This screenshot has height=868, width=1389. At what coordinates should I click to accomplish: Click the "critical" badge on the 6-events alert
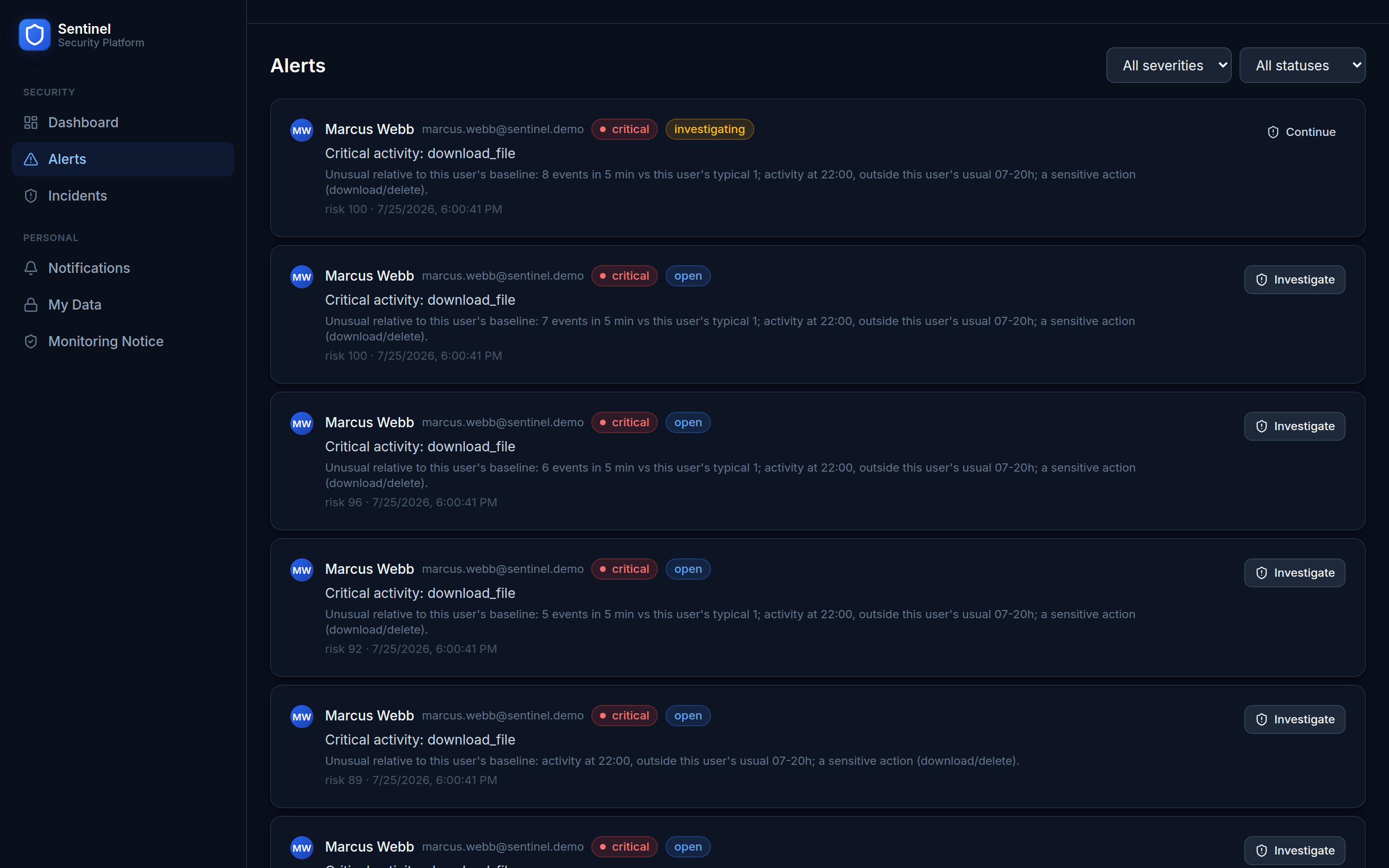point(625,422)
